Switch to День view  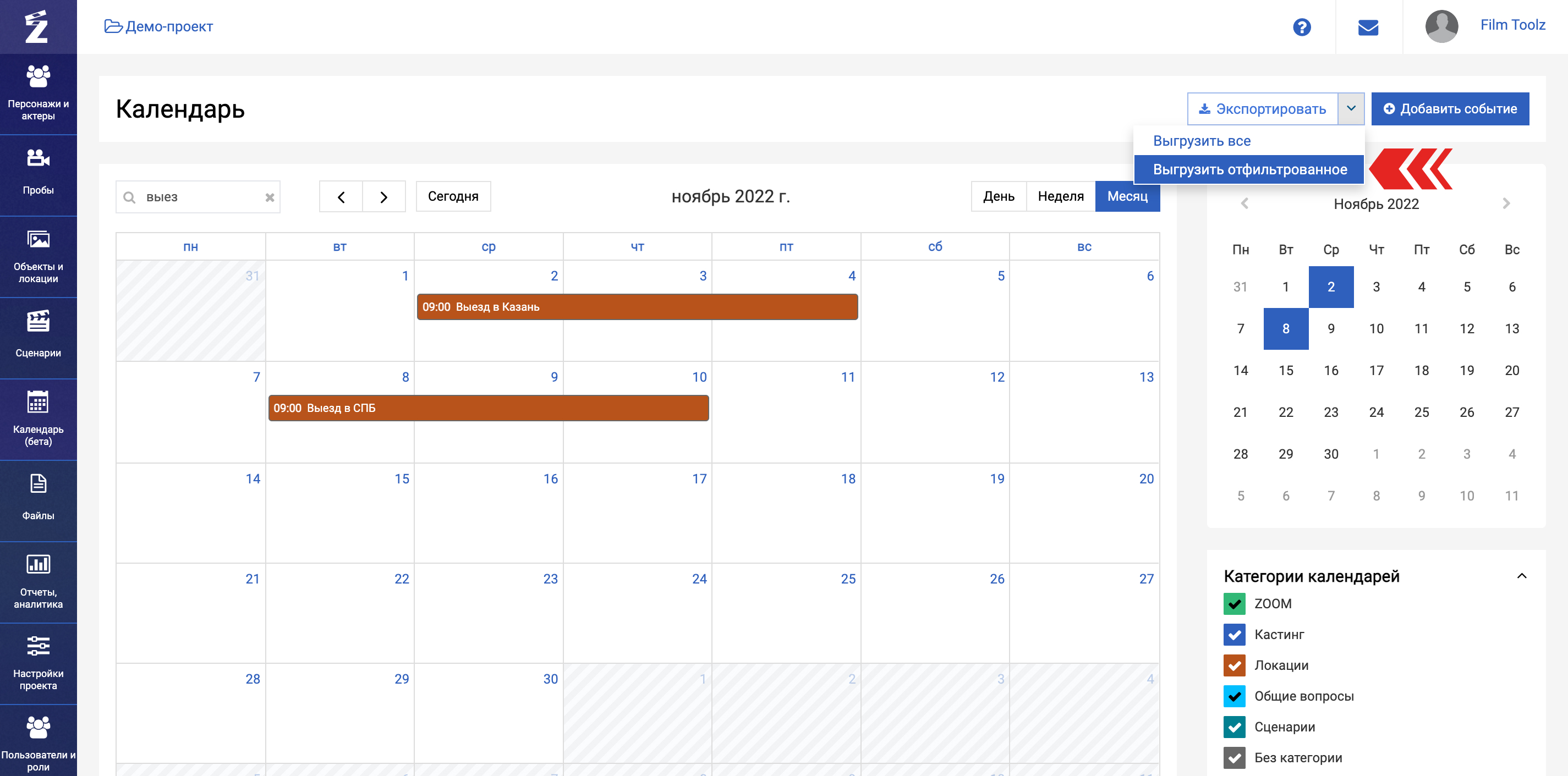click(998, 196)
